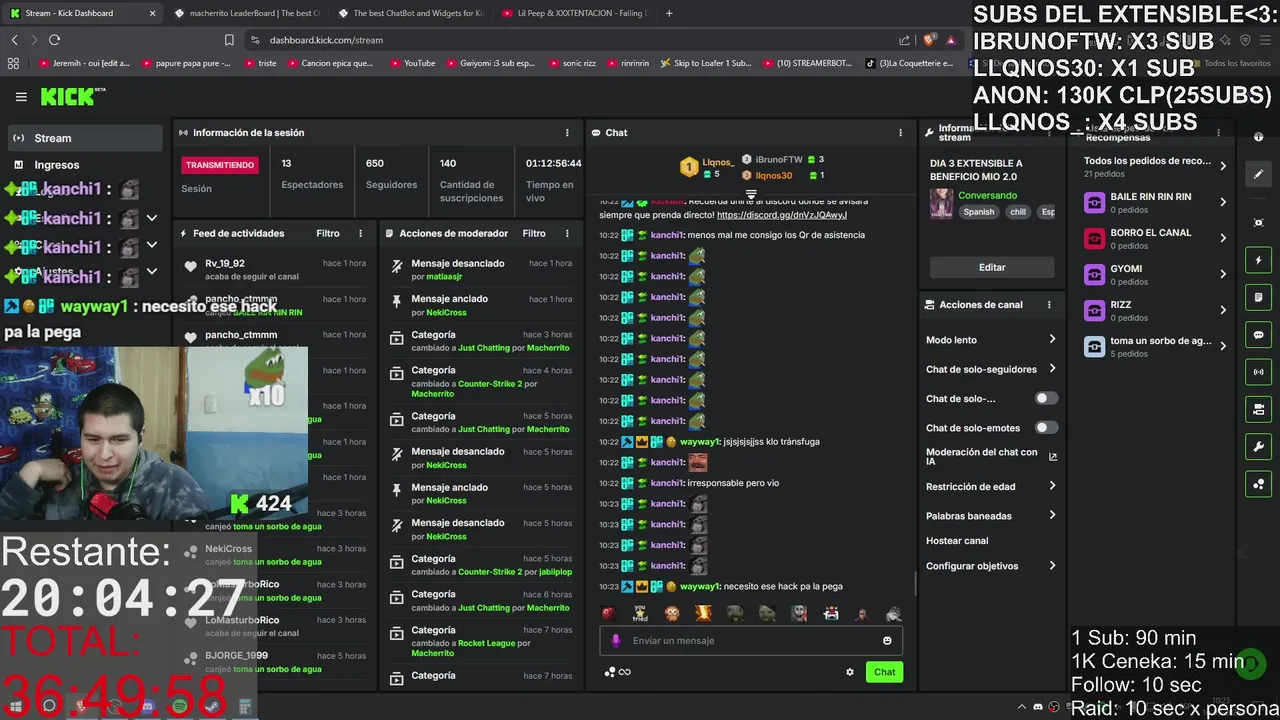
Task: Open Todos los pedidos de recompensas
Action: 1155,166
